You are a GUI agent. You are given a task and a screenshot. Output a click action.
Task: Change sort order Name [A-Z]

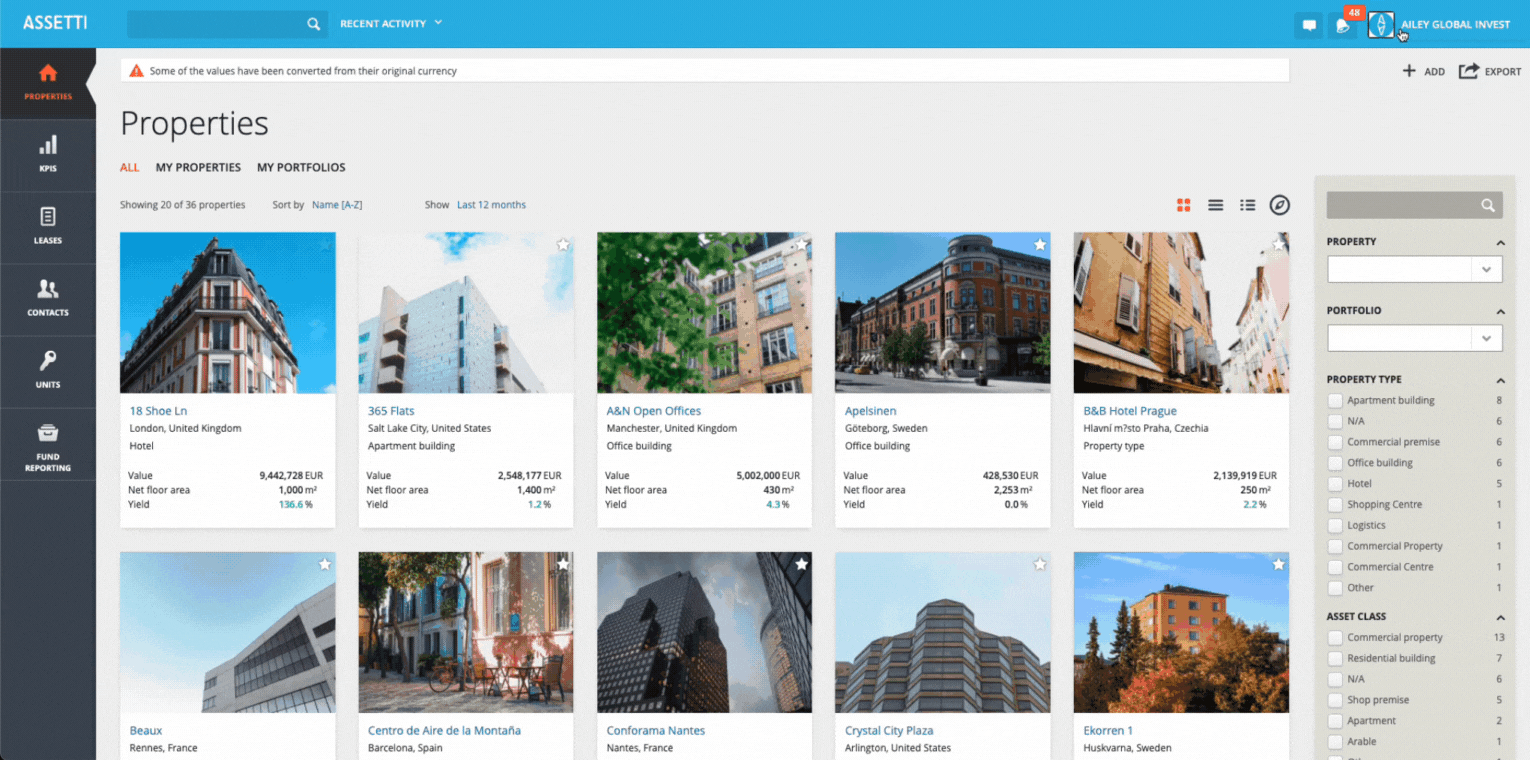point(337,205)
